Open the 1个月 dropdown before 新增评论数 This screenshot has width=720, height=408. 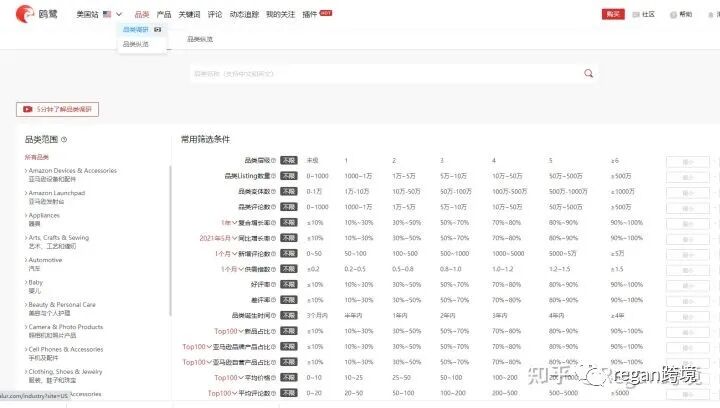226,254
